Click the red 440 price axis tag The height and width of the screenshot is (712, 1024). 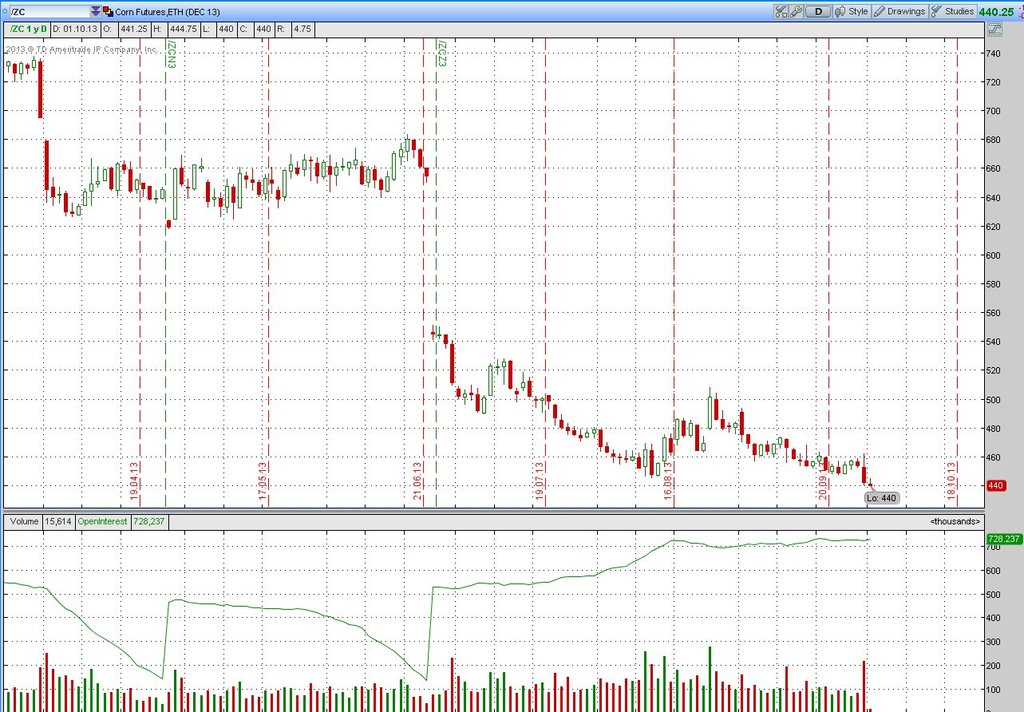(x=996, y=485)
